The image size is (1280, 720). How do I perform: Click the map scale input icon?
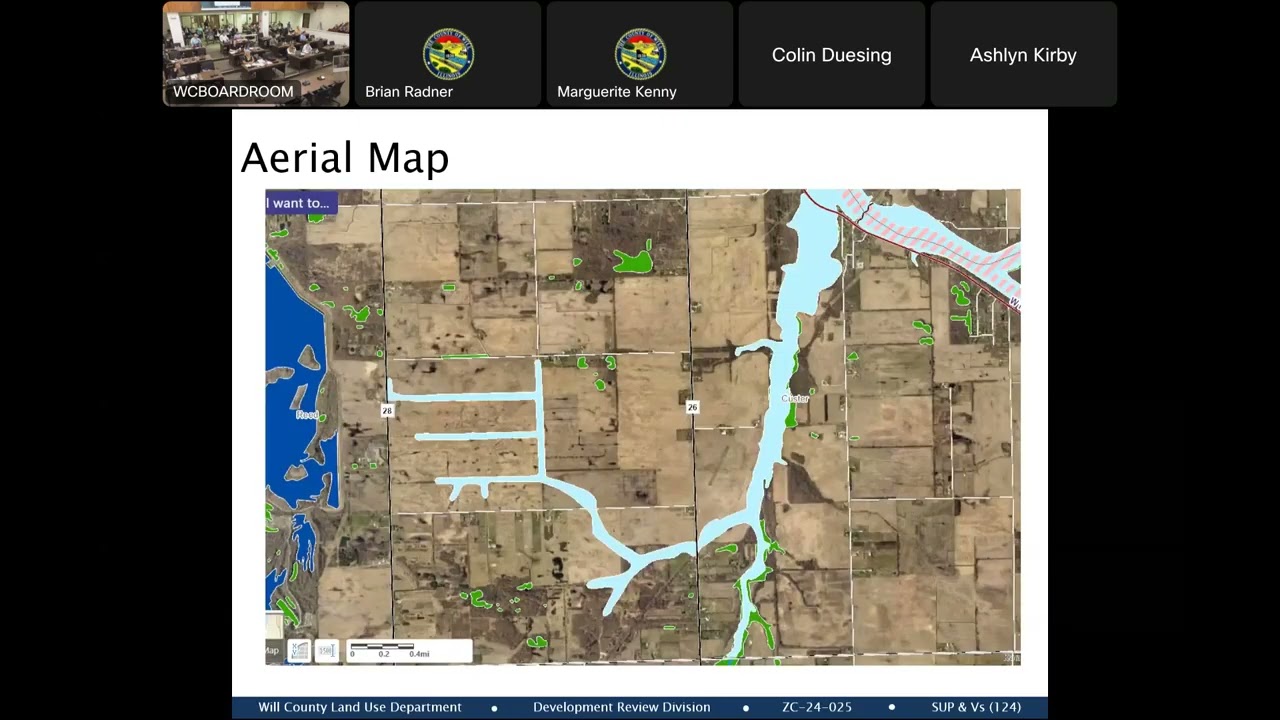point(327,651)
